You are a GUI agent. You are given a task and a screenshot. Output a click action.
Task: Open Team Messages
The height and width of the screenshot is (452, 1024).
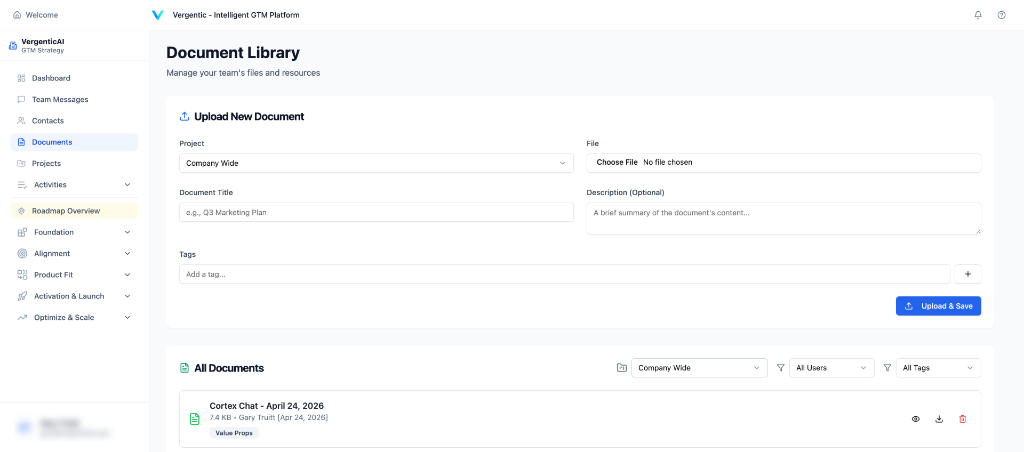point(74,100)
